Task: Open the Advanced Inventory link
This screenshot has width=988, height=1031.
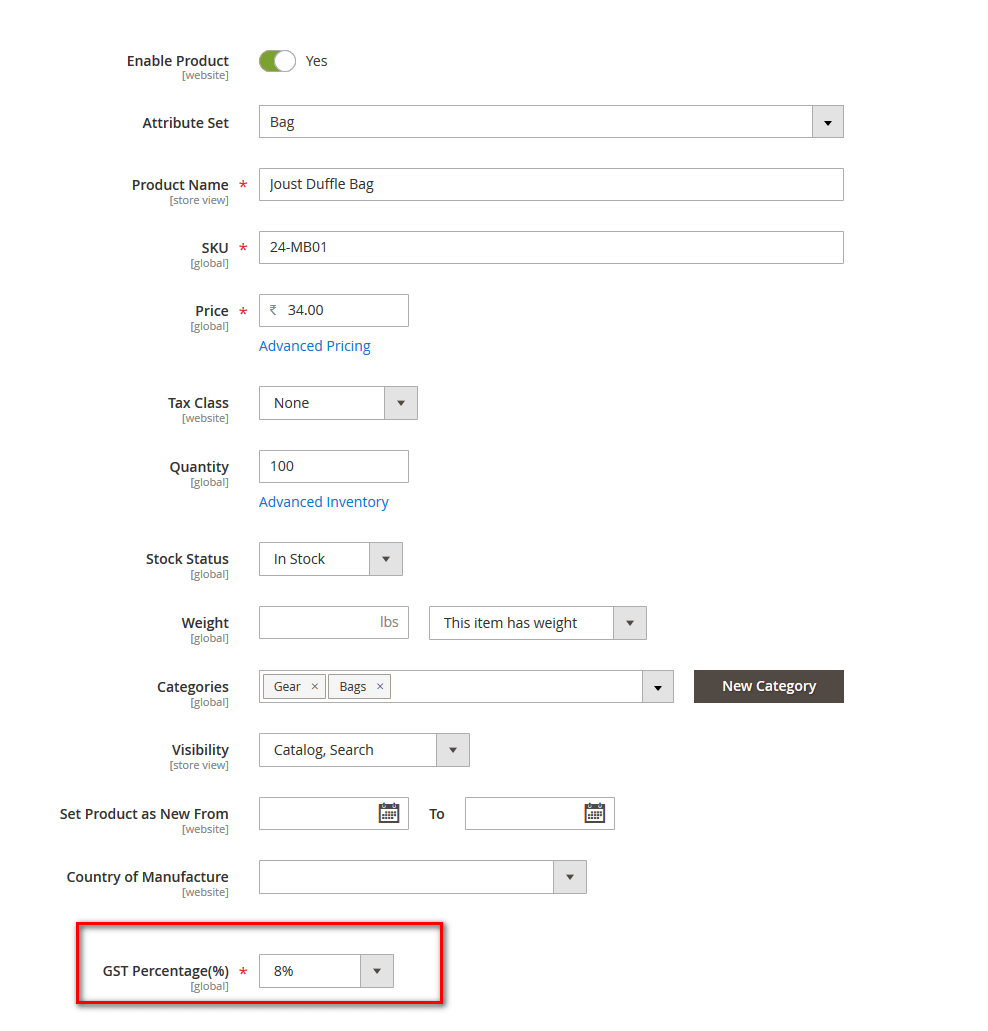Action: pos(323,502)
